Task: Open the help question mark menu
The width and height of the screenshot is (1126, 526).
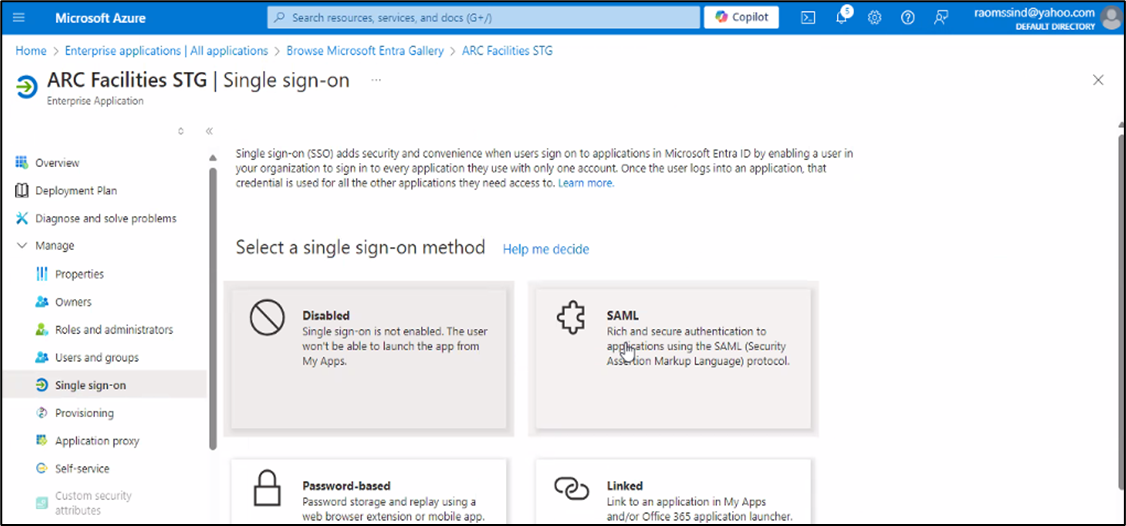Action: point(908,18)
